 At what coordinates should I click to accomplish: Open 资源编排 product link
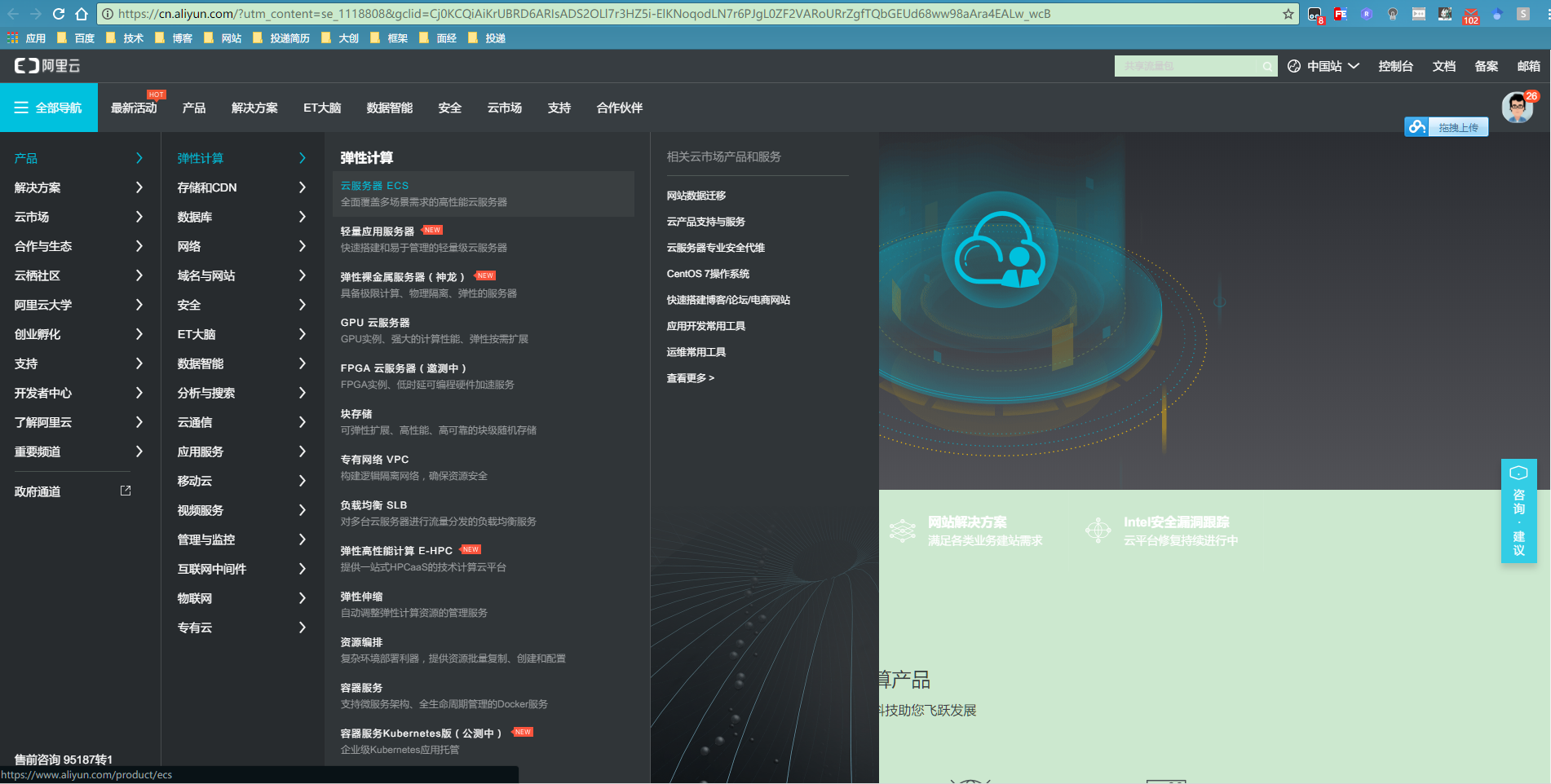tap(361, 642)
